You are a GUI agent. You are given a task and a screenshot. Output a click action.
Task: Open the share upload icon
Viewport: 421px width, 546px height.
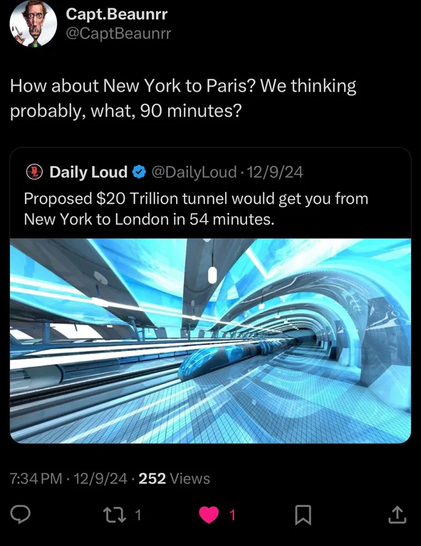(397, 515)
